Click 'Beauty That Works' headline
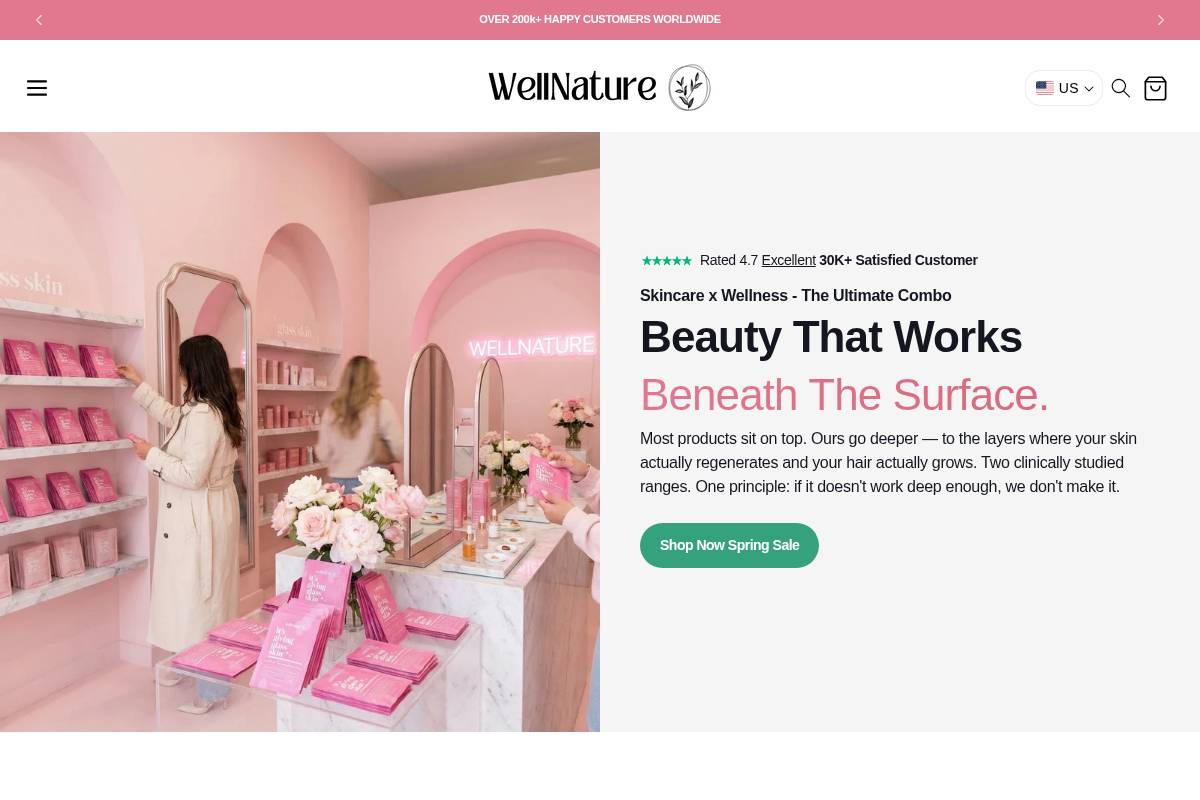The height and width of the screenshot is (800, 1200). click(831, 337)
